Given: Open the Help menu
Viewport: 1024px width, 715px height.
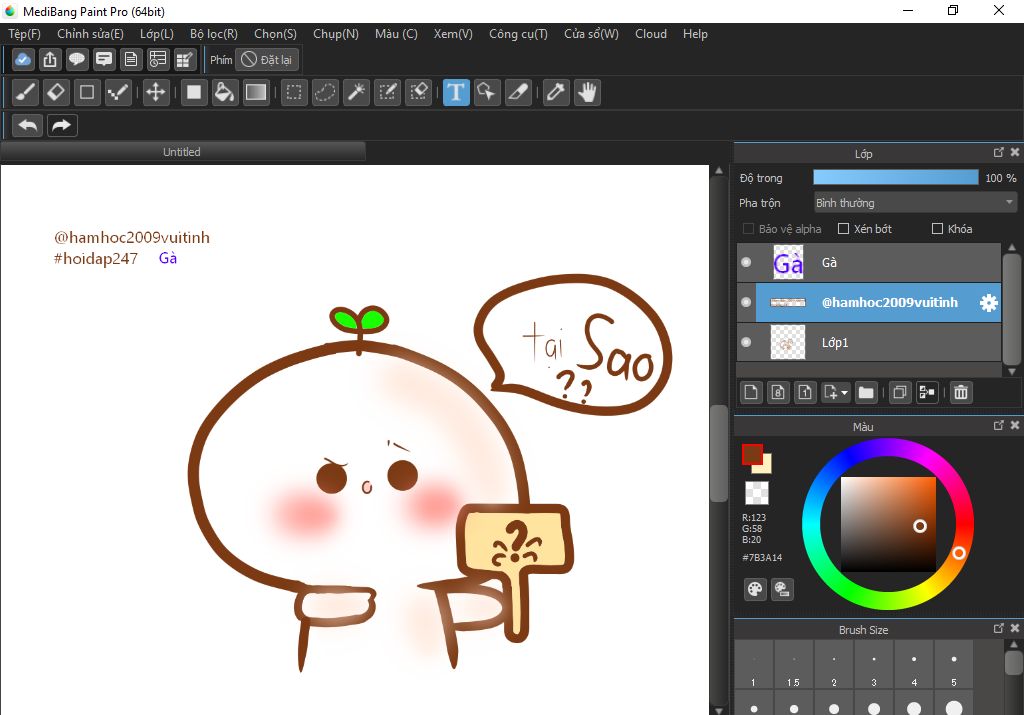Looking at the screenshot, I should tap(696, 34).
